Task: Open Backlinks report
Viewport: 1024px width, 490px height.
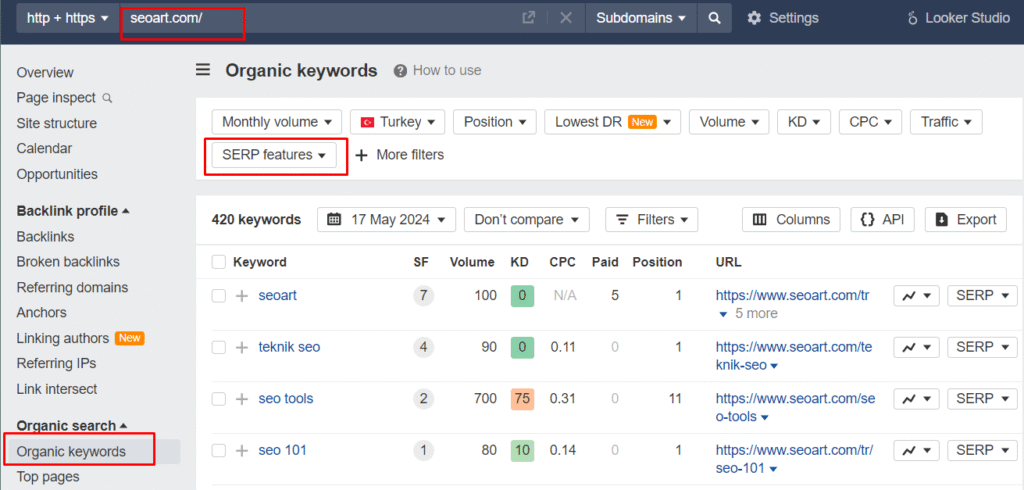Action: click(46, 237)
